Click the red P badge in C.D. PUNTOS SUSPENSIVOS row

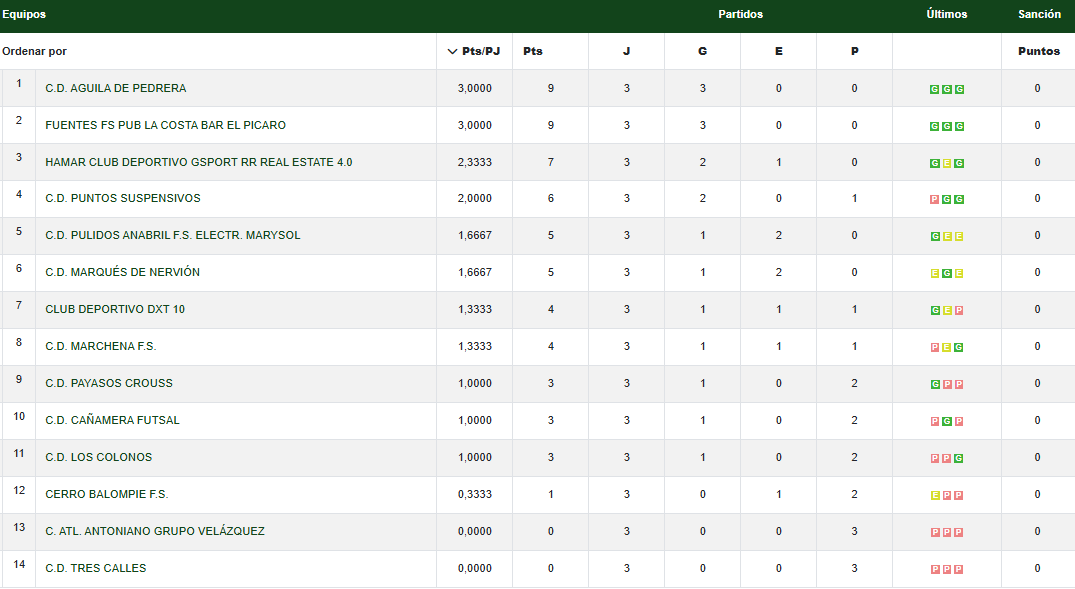(x=935, y=200)
